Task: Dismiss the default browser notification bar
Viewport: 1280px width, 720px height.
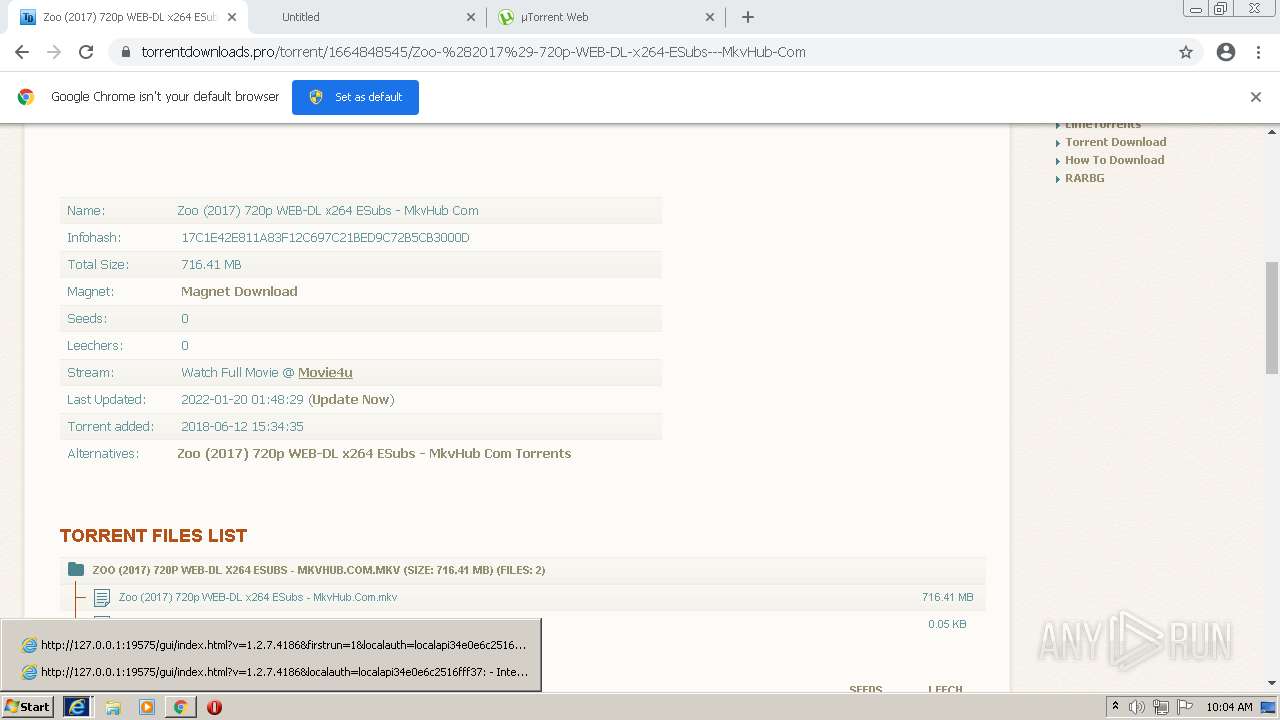Action: 1256,97
